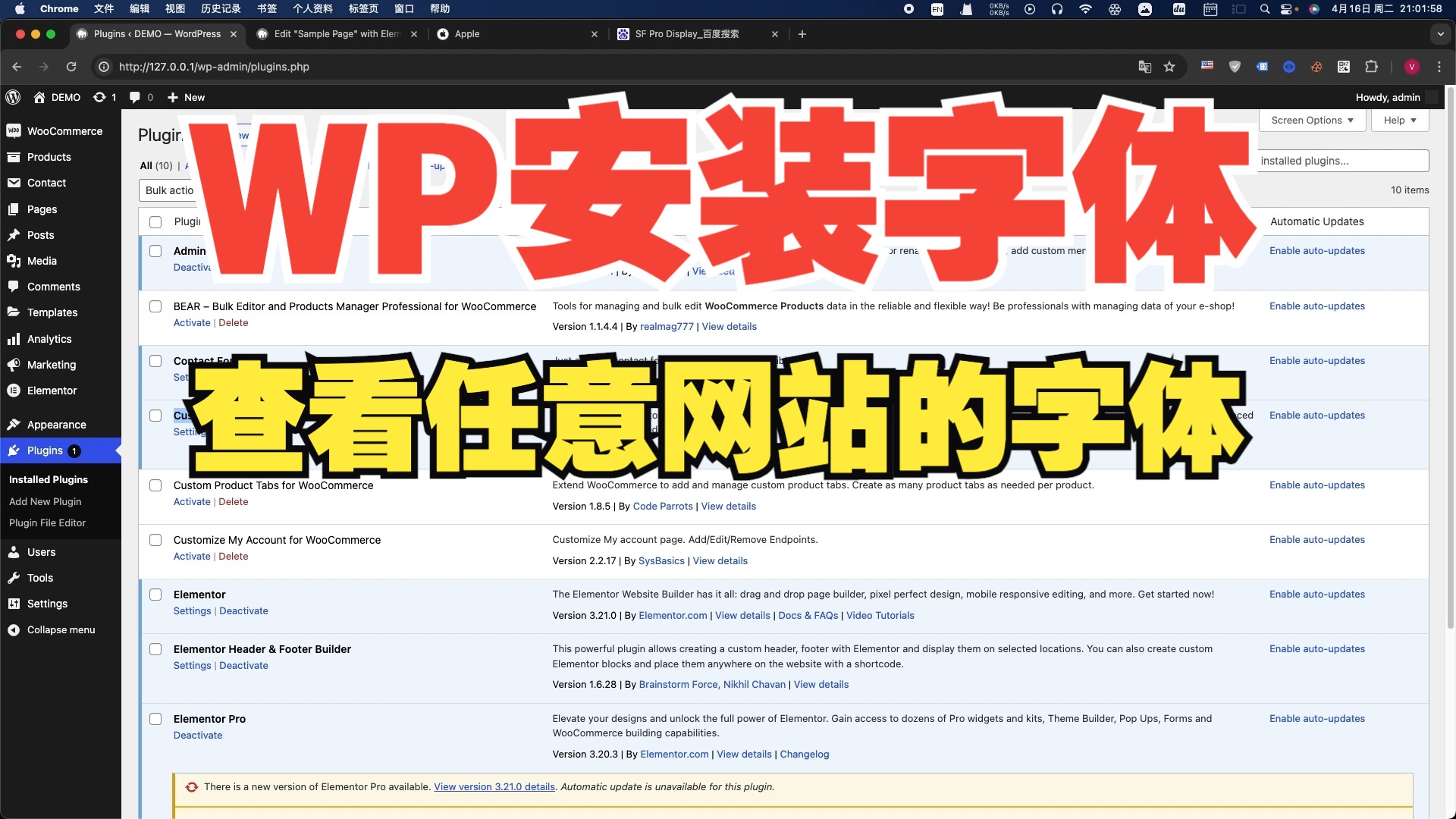Bookmark this page with star icon
Image resolution: width=1456 pixels, height=819 pixels.
tap(1169, 67)
